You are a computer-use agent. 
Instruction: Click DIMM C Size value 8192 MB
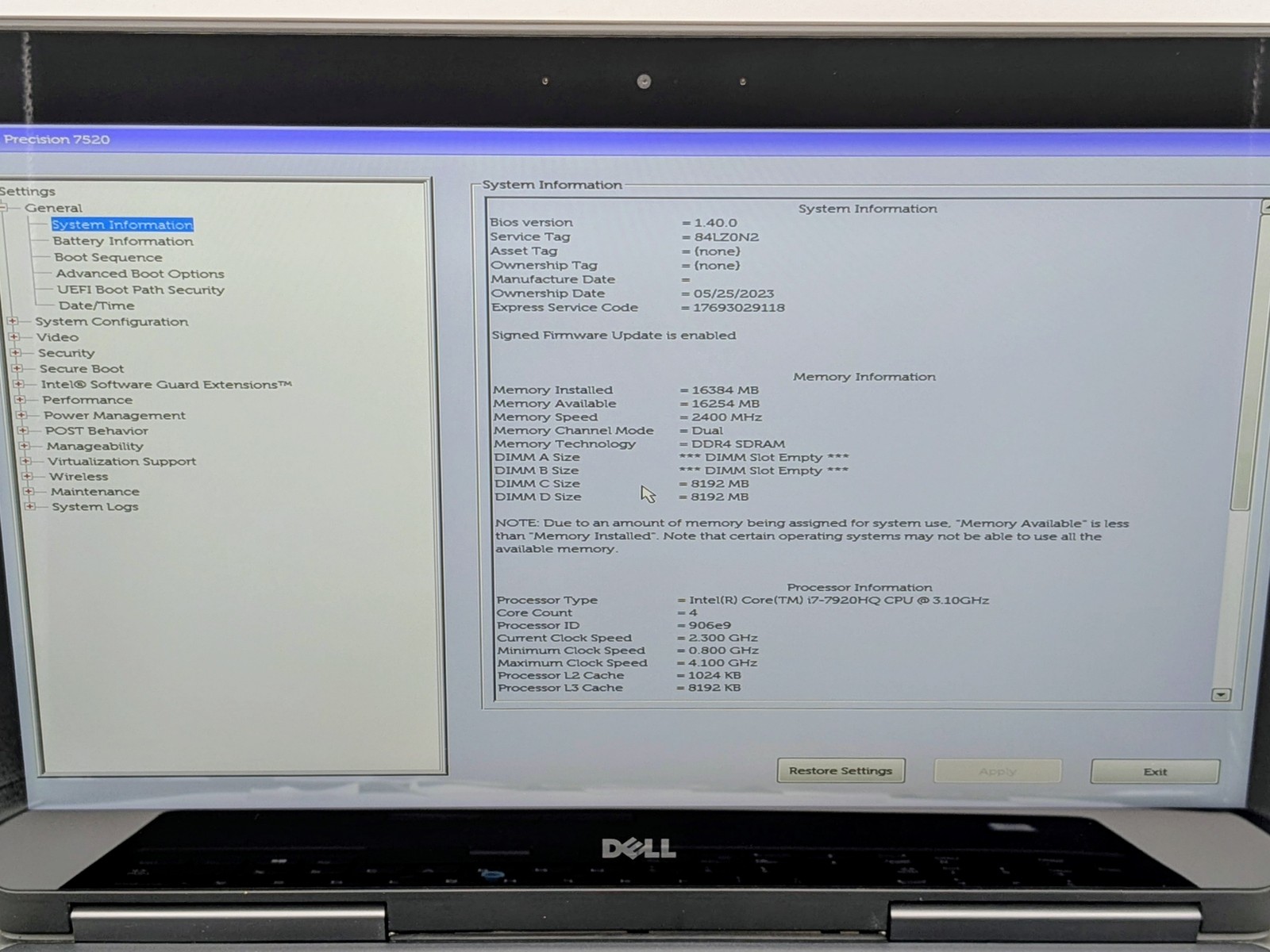tap(719, 484)
